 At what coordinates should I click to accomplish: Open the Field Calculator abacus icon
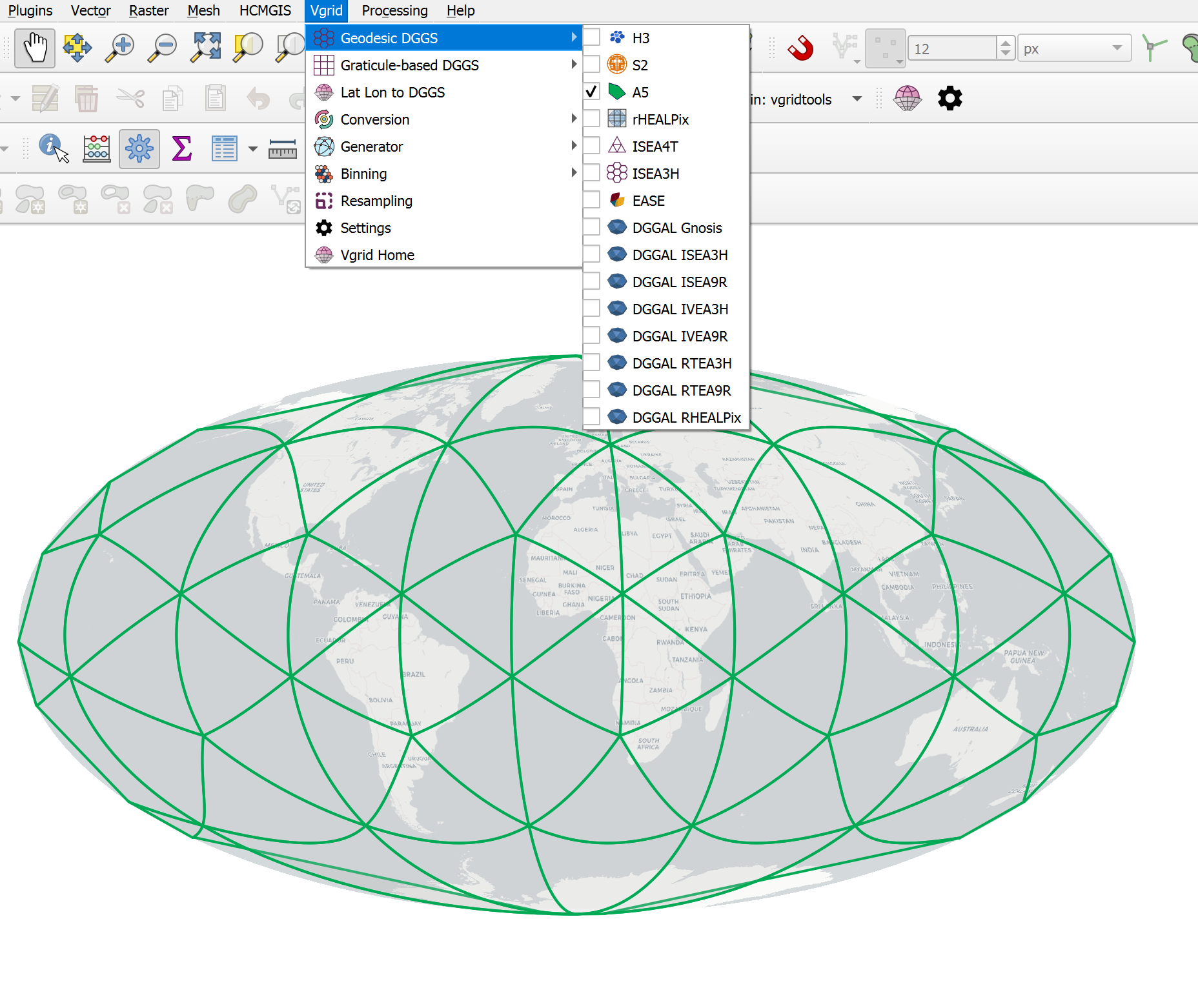click(x=97, y=148)
